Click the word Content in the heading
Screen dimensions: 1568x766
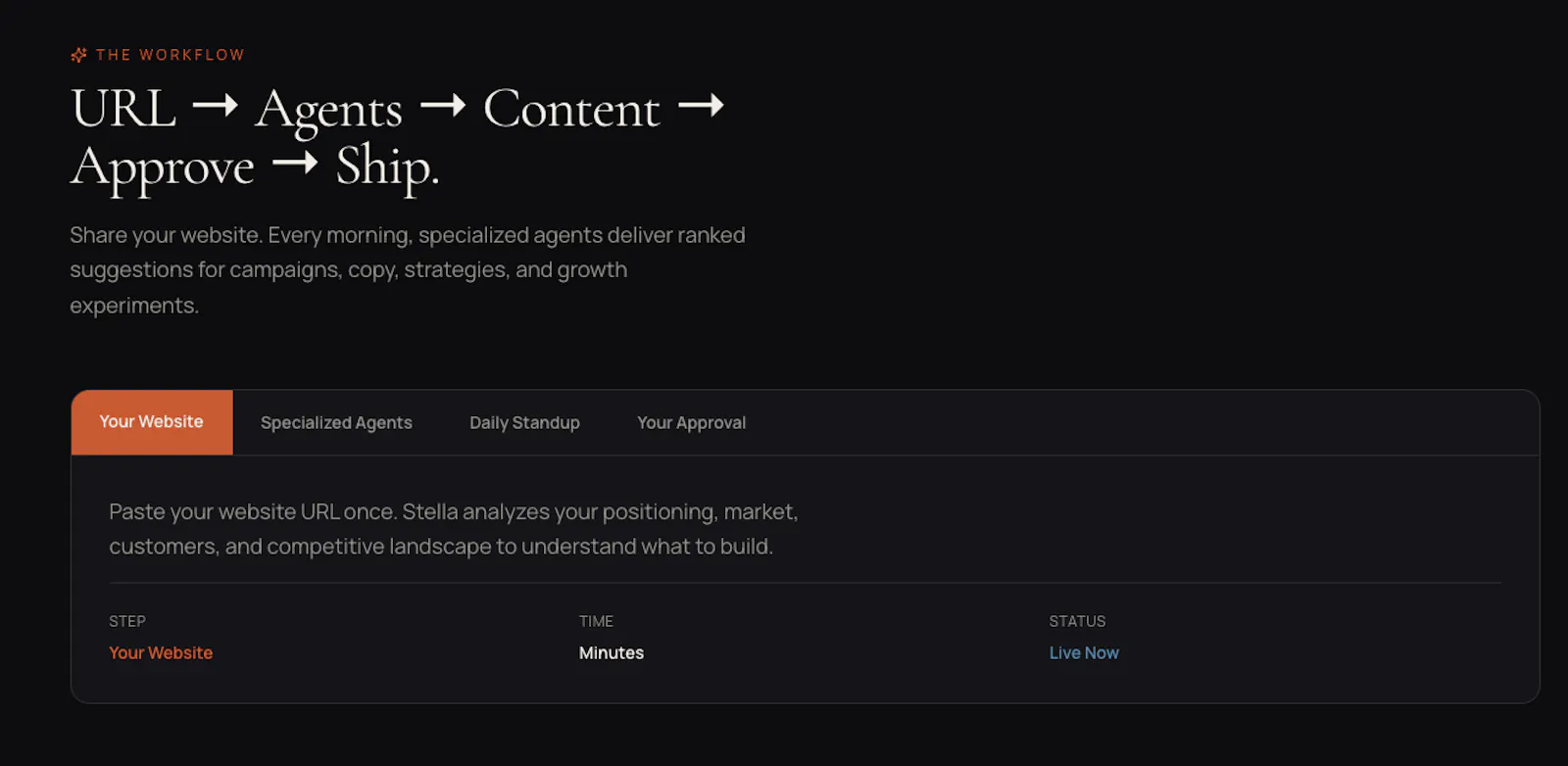pos(571,109)
